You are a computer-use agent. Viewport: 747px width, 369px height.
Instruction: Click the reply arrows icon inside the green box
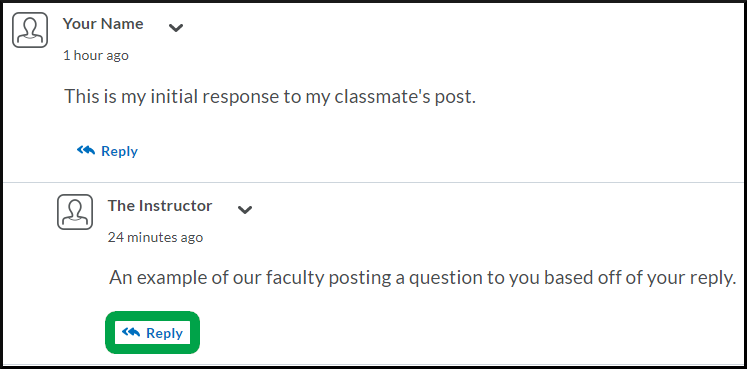tap(131, 332)
